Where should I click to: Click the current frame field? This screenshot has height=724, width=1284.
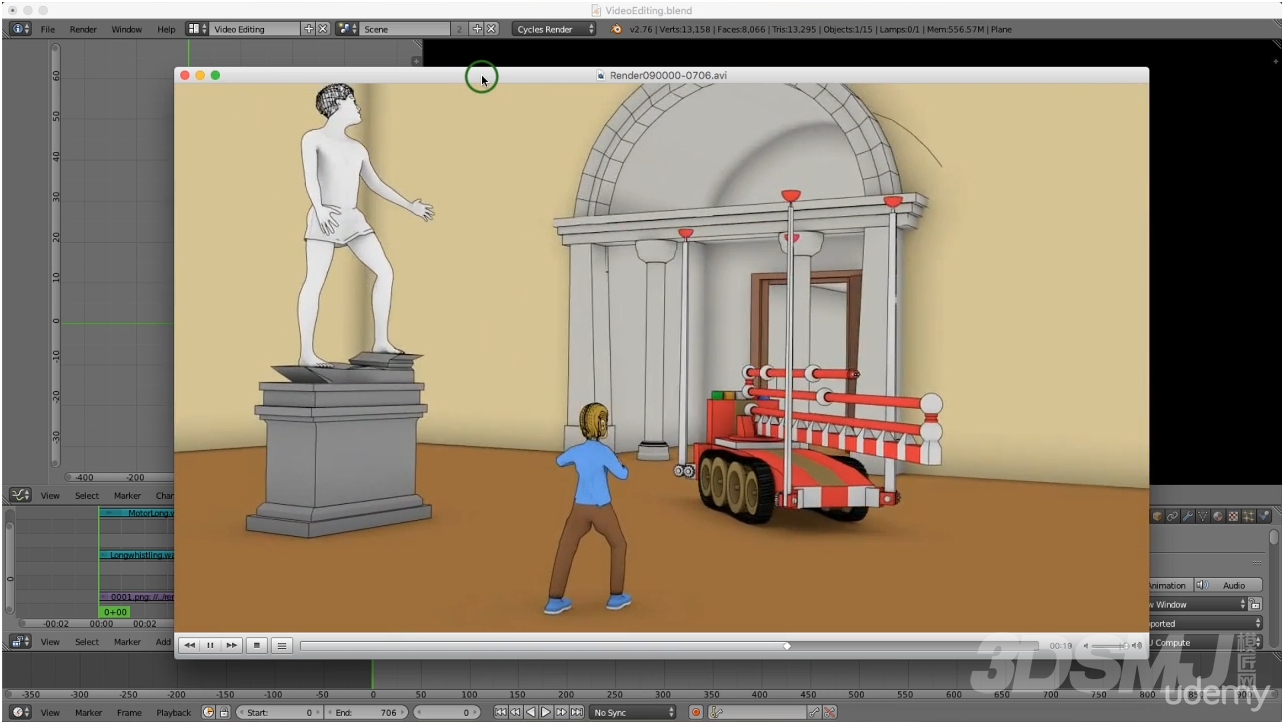[447, 712]
